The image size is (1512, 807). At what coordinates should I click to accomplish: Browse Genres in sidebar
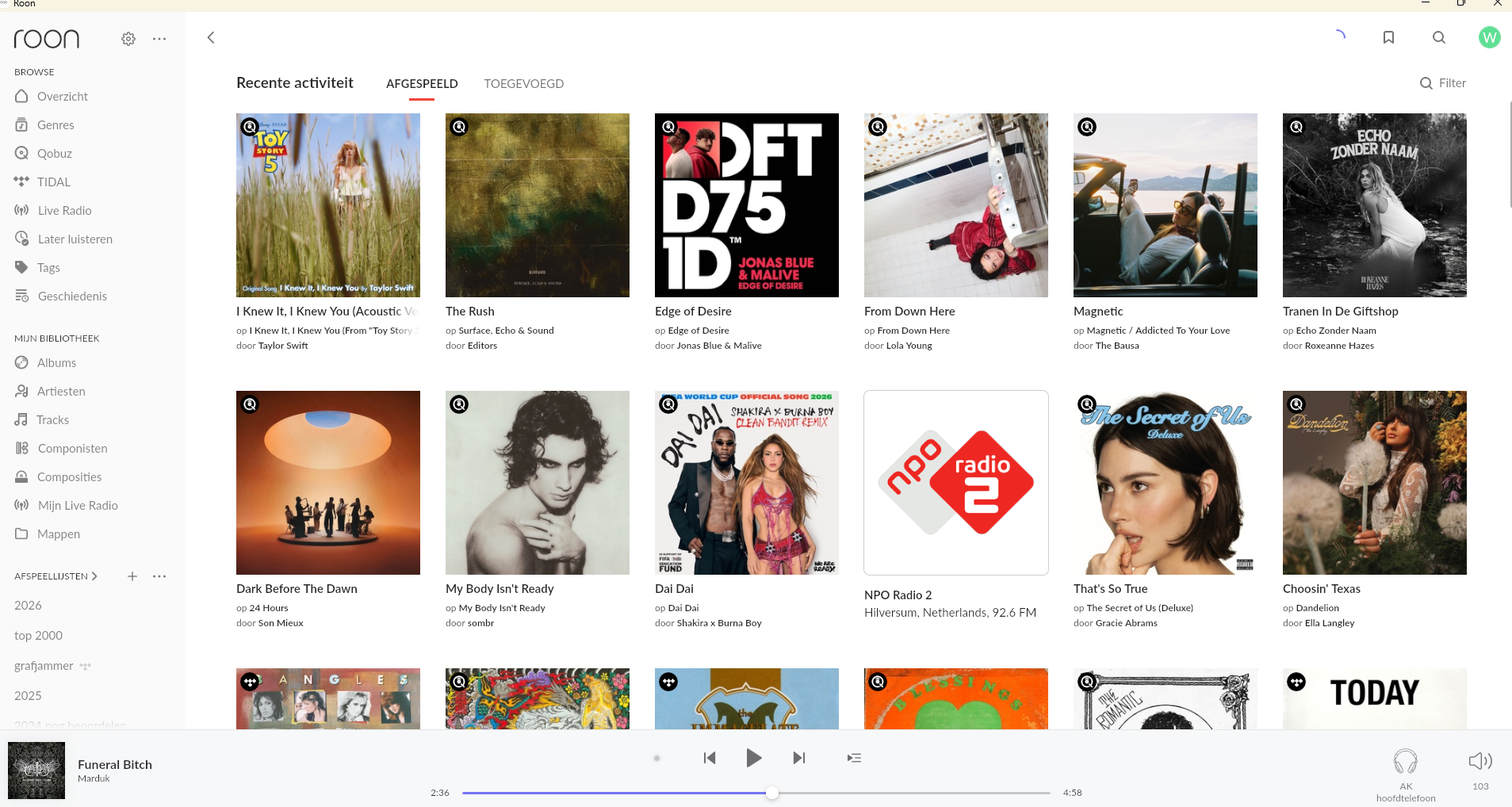tap(56, 124)
